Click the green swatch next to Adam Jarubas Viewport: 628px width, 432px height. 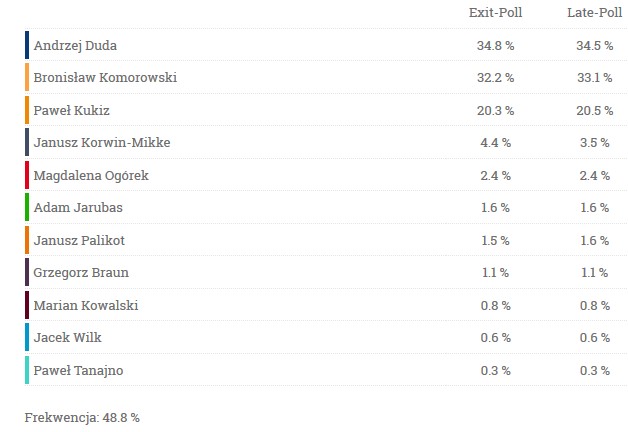27,207
